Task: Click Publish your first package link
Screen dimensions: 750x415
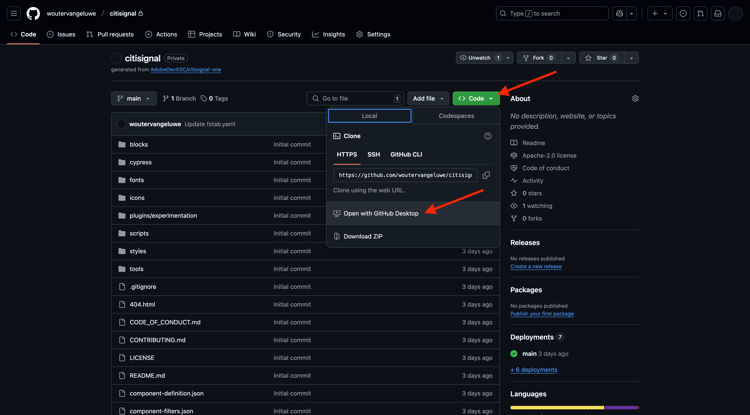Action: (x=542, y=314)
